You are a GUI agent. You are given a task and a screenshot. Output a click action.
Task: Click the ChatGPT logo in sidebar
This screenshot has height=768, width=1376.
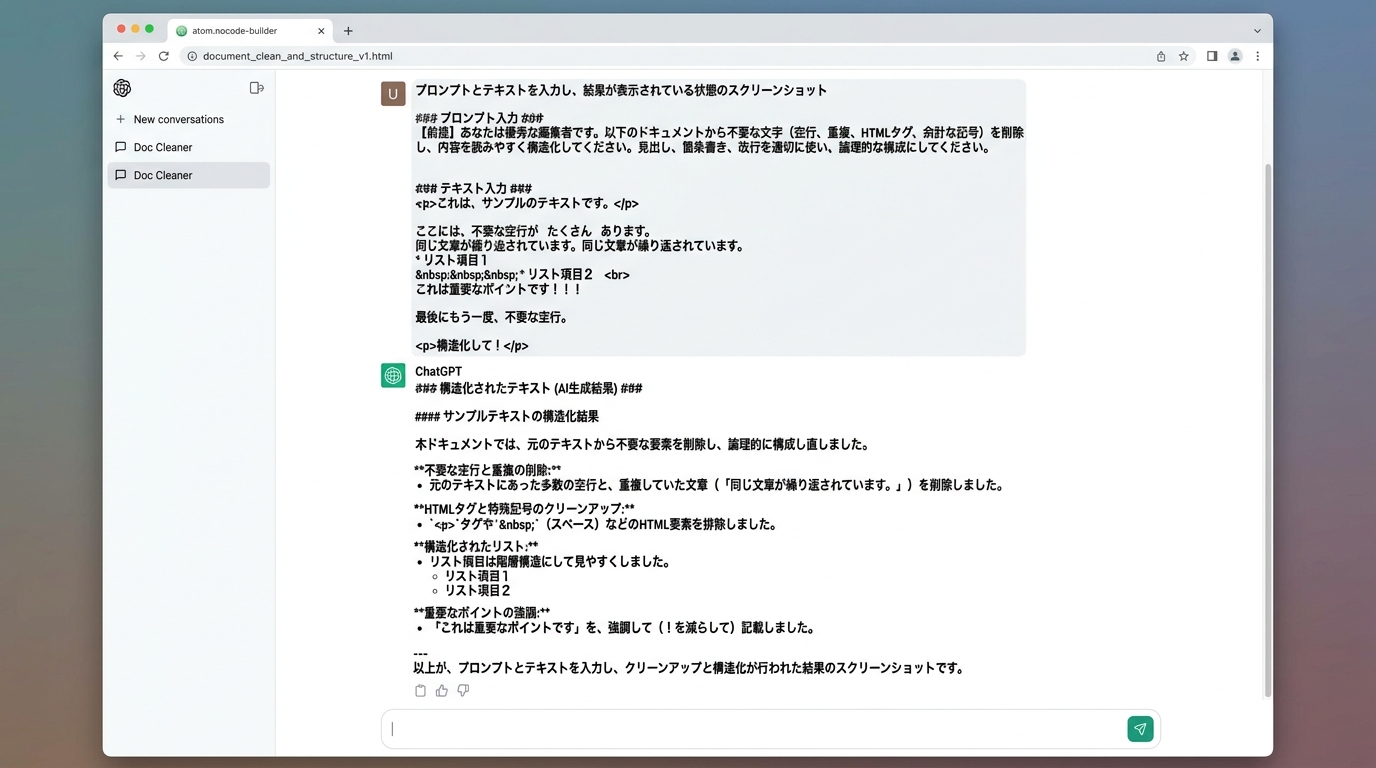coord(122,88)
